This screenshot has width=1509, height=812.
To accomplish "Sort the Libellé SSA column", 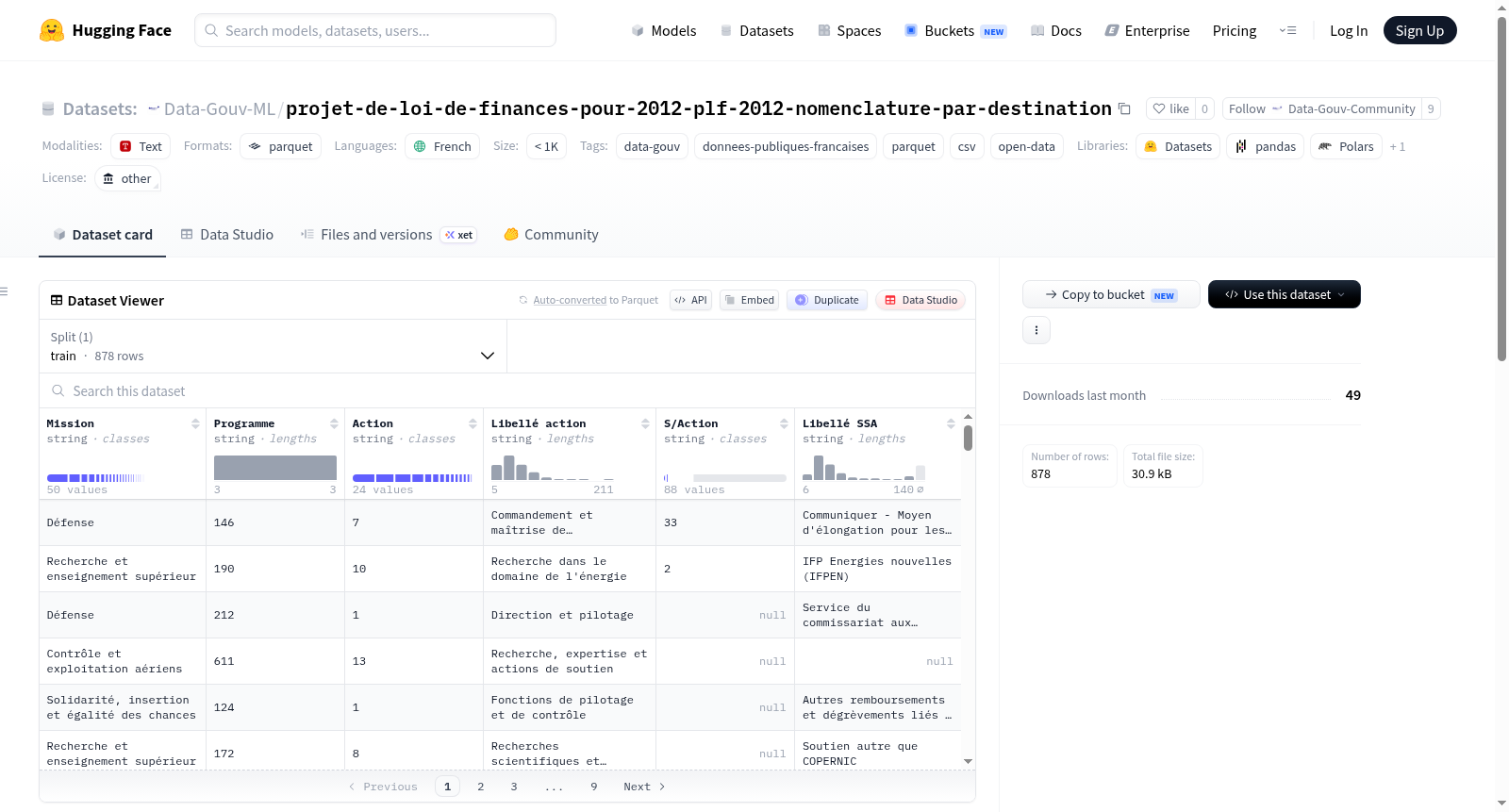I will click(x=951, y=423).
